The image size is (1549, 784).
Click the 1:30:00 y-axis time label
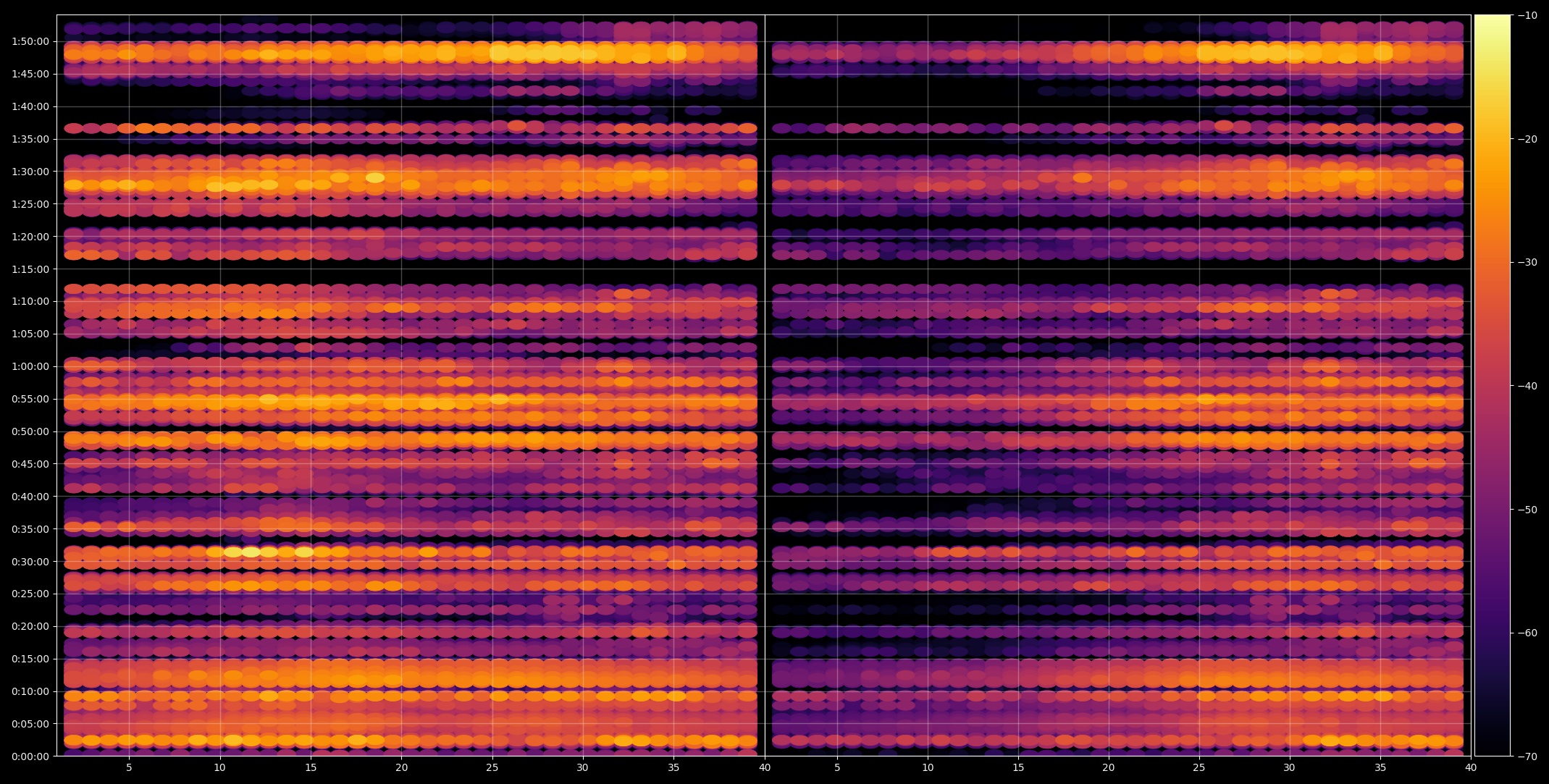pos(30,172)
